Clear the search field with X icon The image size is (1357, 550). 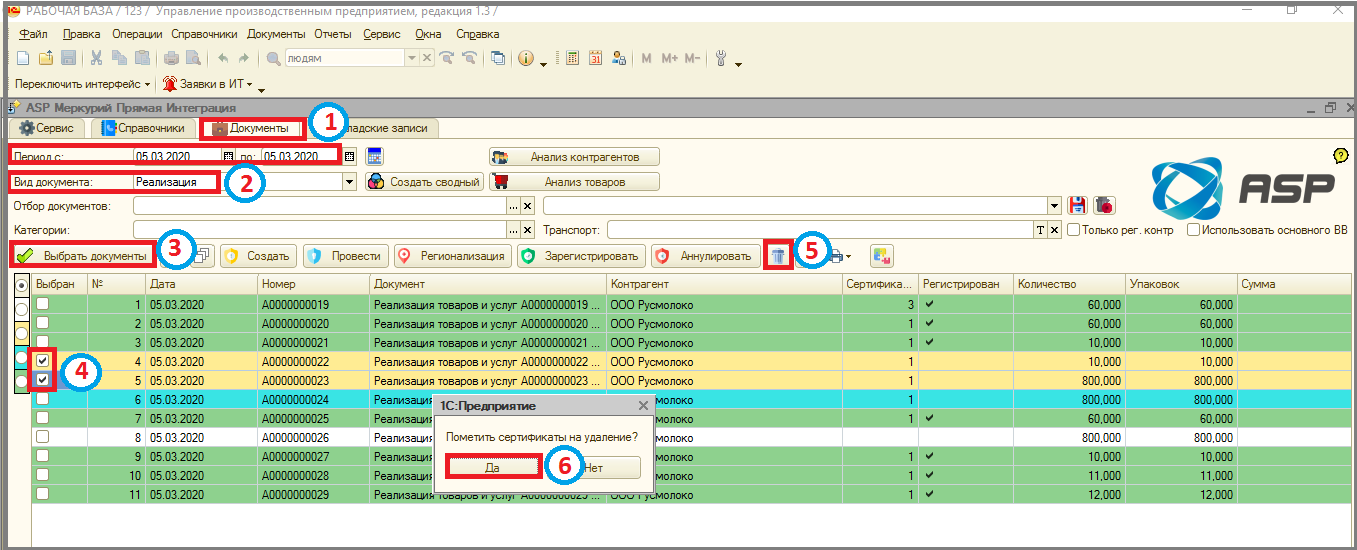pos(427,58)
